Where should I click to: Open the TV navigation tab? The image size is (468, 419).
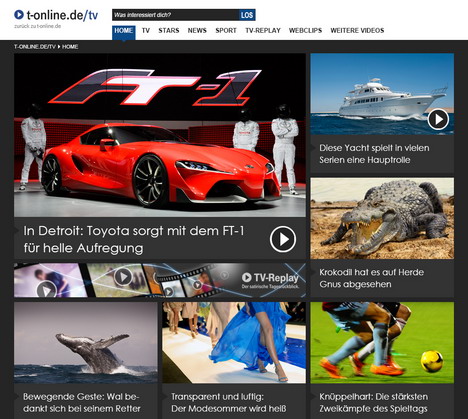[146, 31]
